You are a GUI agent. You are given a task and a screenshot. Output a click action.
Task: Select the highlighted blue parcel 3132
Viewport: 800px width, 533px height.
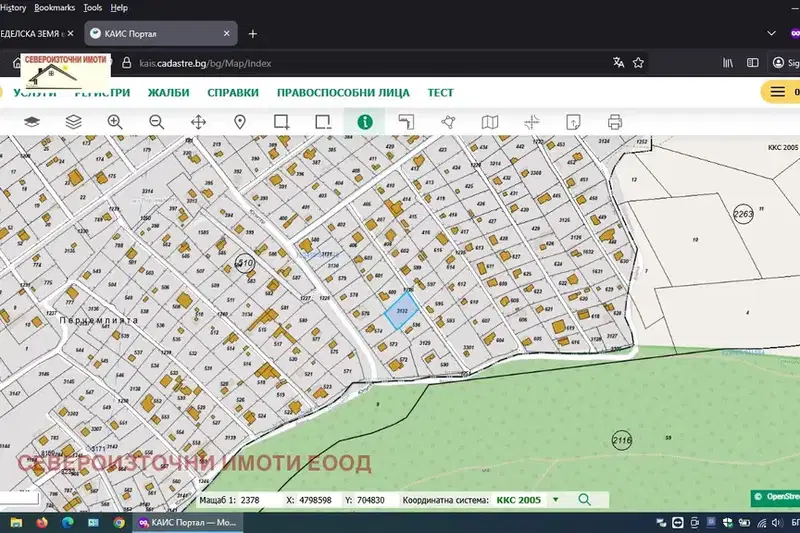402,311
